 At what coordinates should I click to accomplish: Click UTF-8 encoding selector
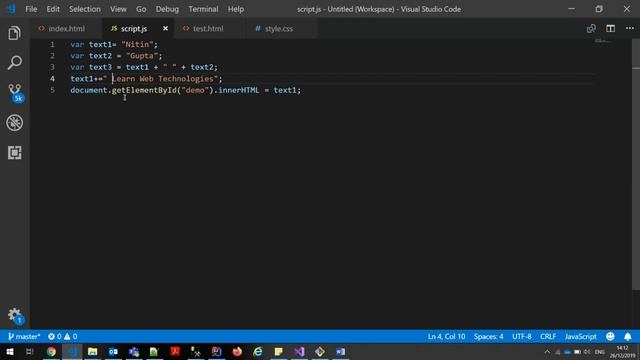coord(522,336)
